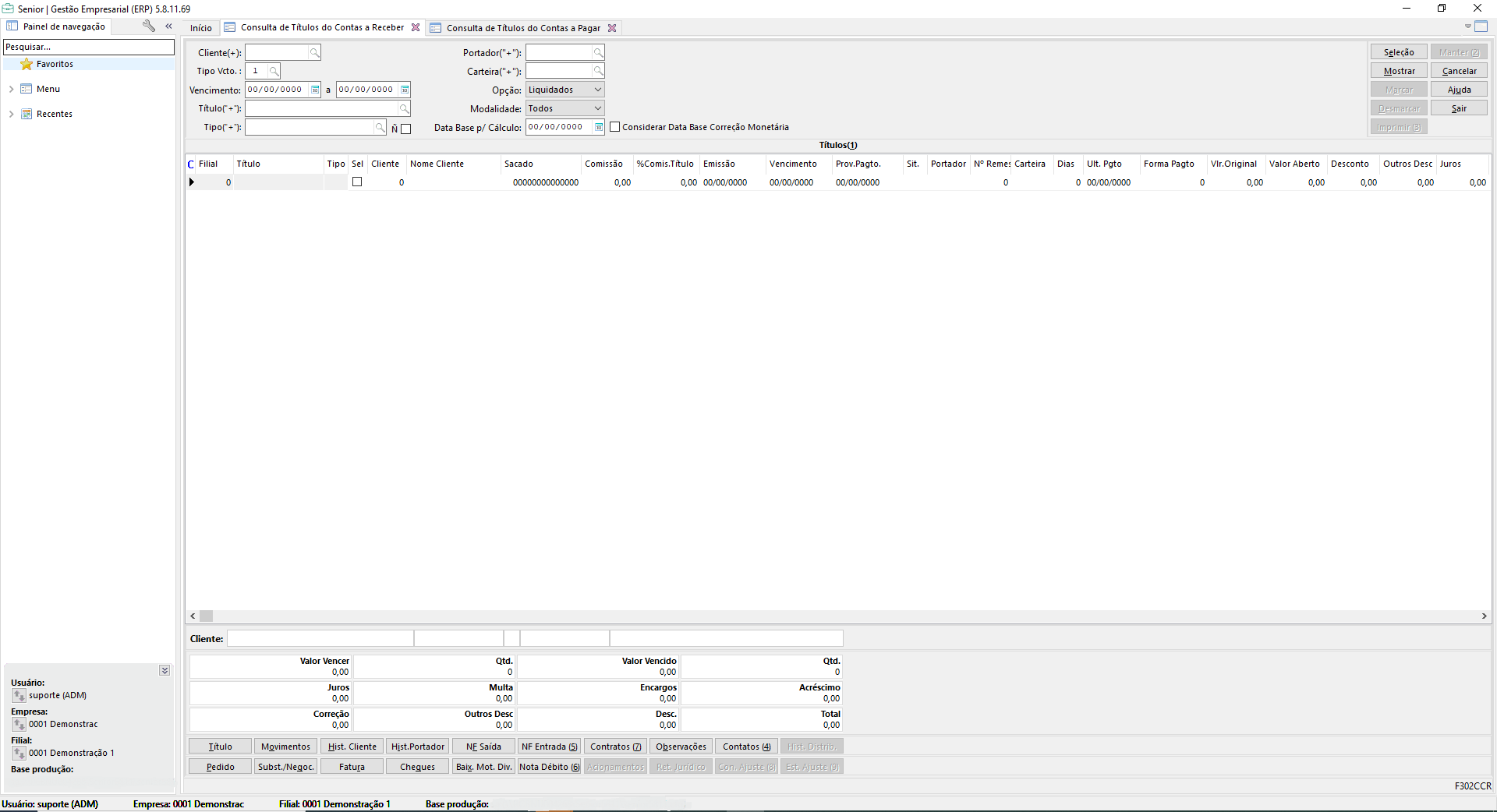Viewport: 1497px width, 812px height.
Task: Click the Contatos button
Action: (746, 747)
